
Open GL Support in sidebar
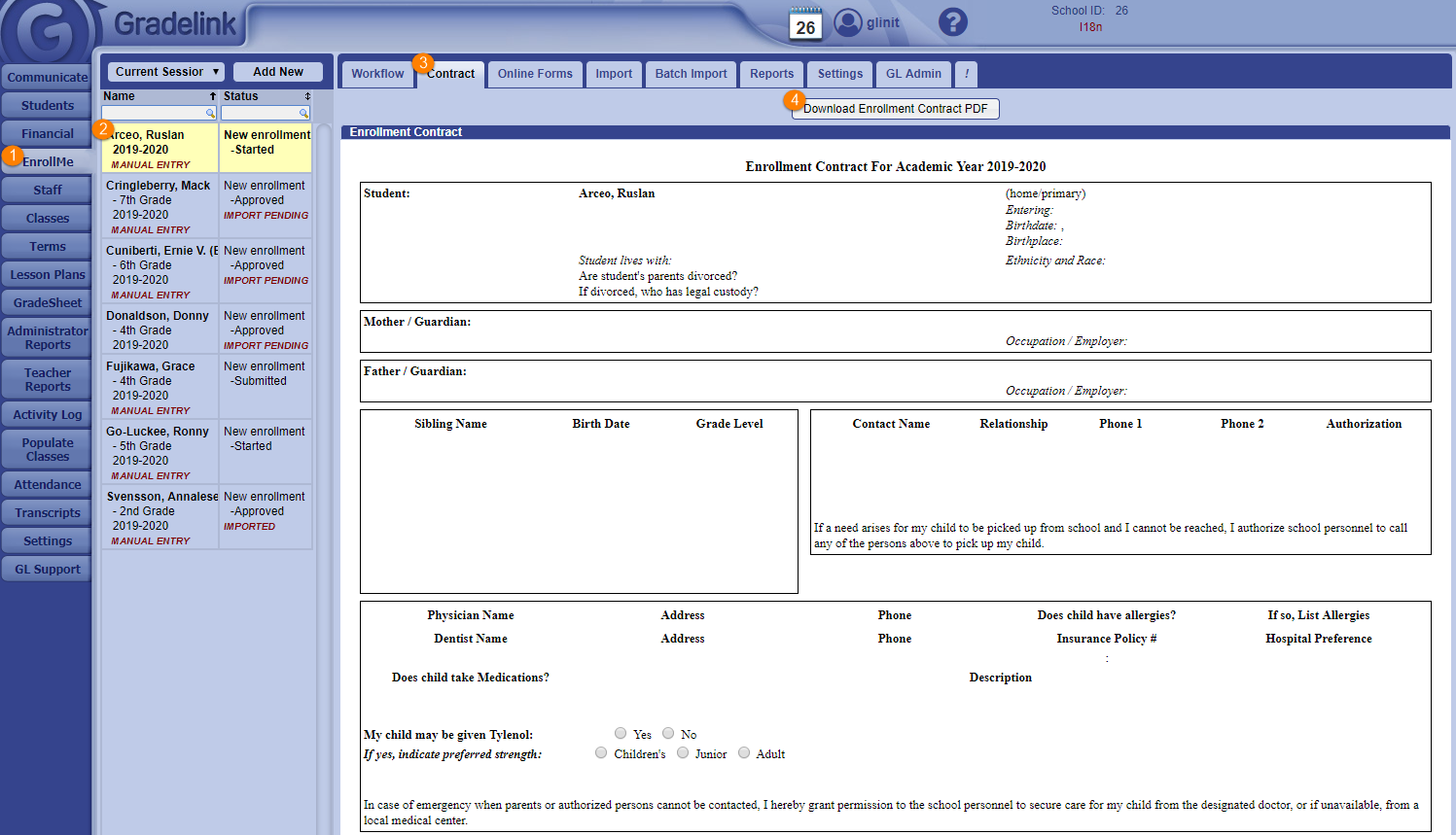pyautogui.click(x=47, y=570)
